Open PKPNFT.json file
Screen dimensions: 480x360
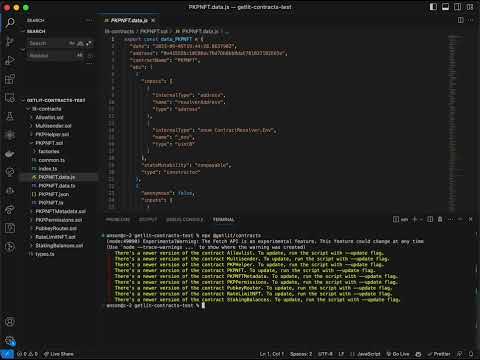(x=53, y=194)
